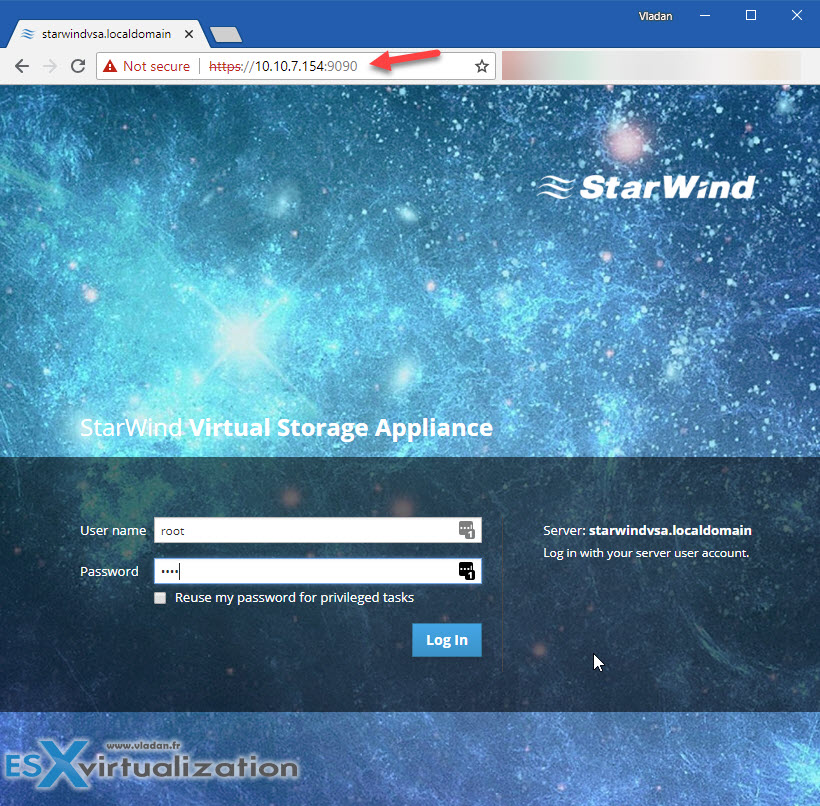Click the browser forward arrow

coord(50,66)
